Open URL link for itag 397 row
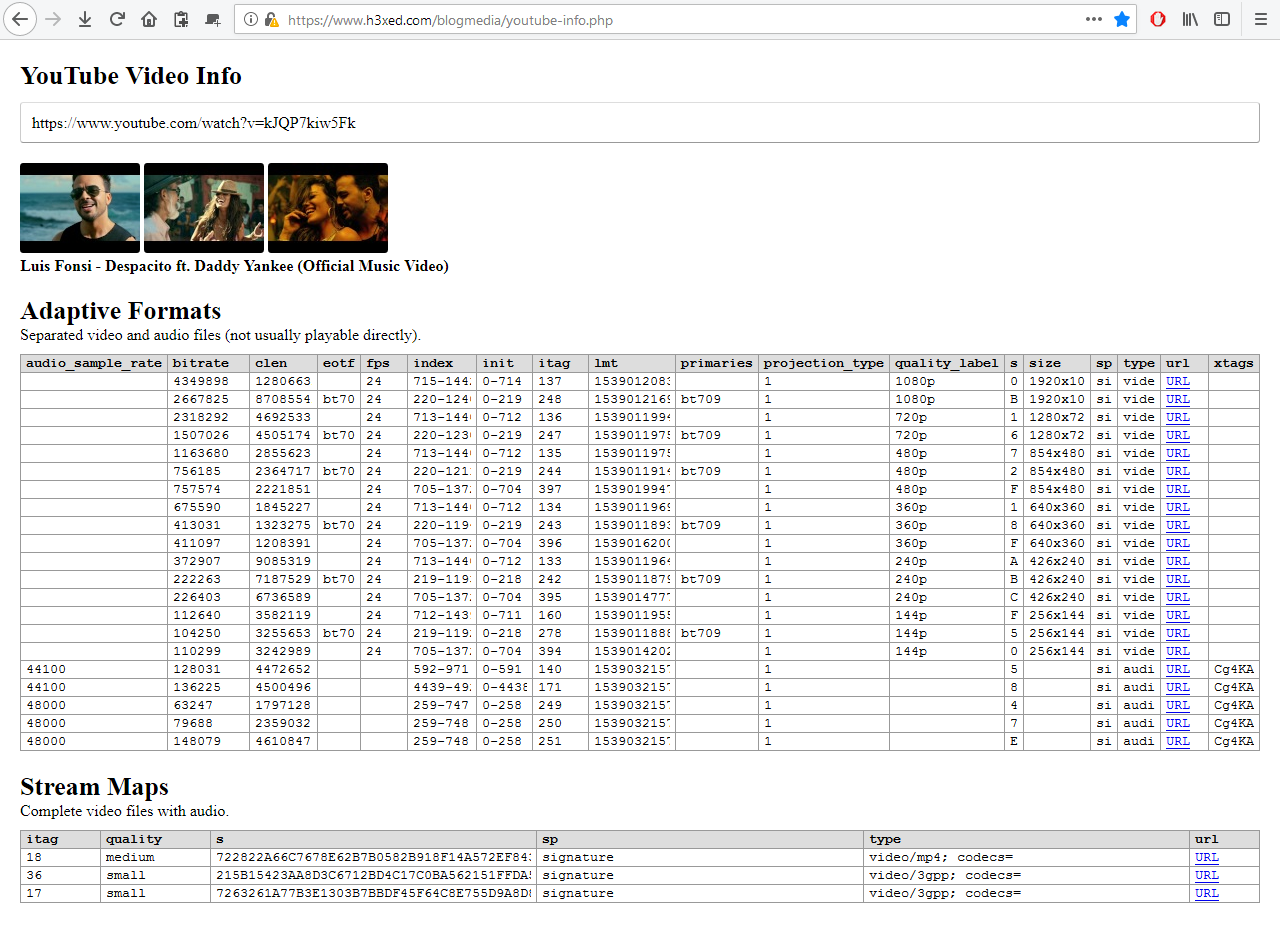Viewport: 1280px width, 946px height. click(1178, 489)
